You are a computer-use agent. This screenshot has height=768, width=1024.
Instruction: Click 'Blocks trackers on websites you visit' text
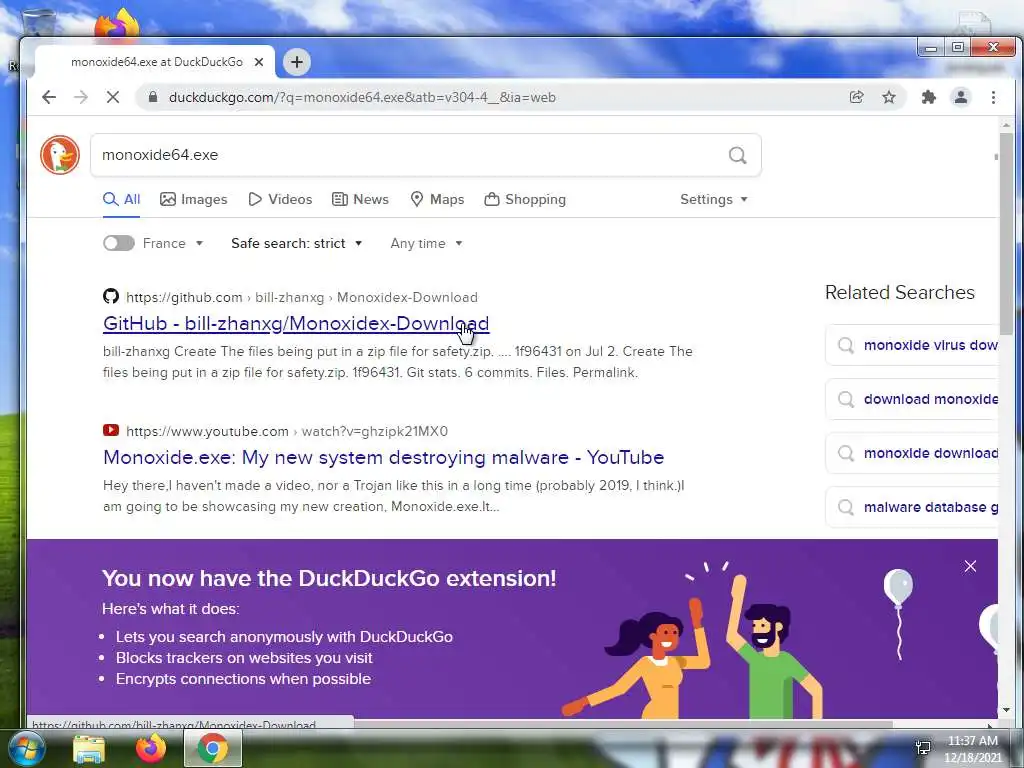point(244,658)
